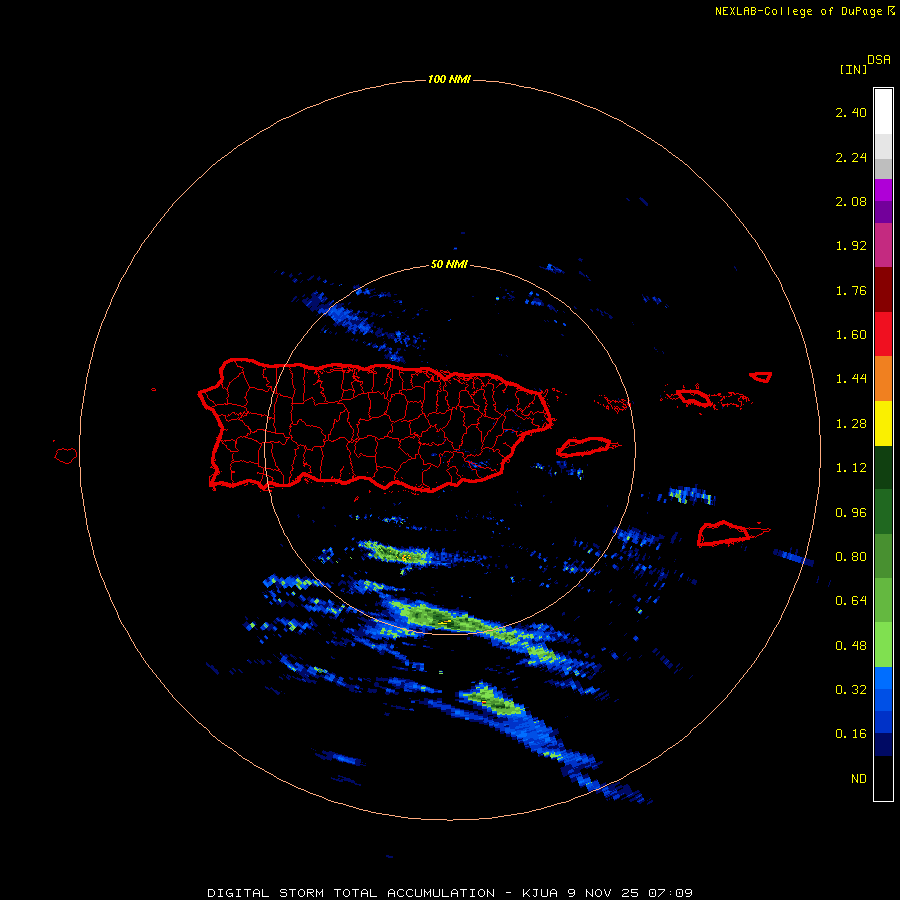Screen dimensions: 900x900
Task: Click the ND no-data label
Action: click(859, 779)
